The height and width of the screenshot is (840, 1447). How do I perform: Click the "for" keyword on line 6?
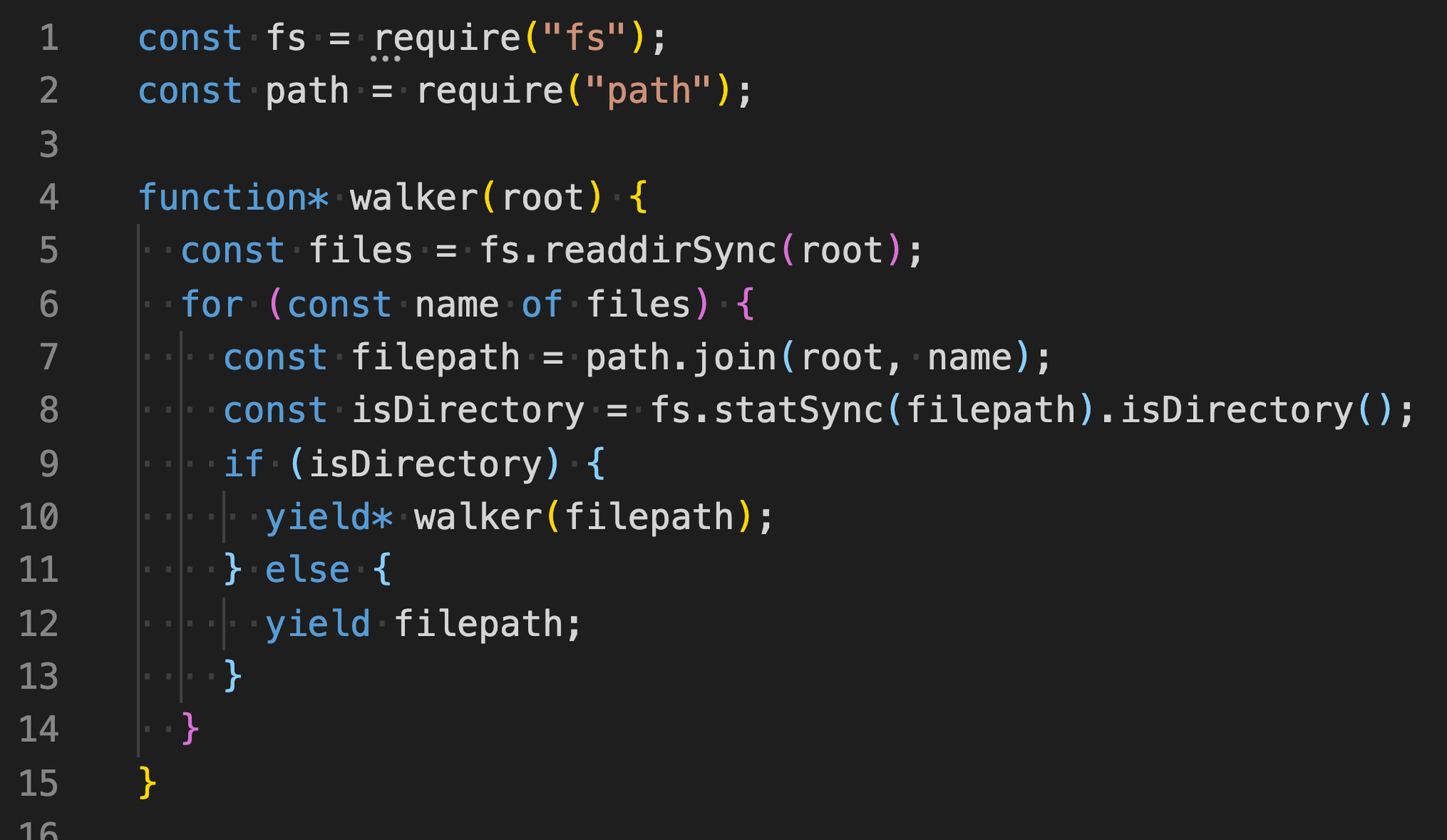tap(212, 304)
